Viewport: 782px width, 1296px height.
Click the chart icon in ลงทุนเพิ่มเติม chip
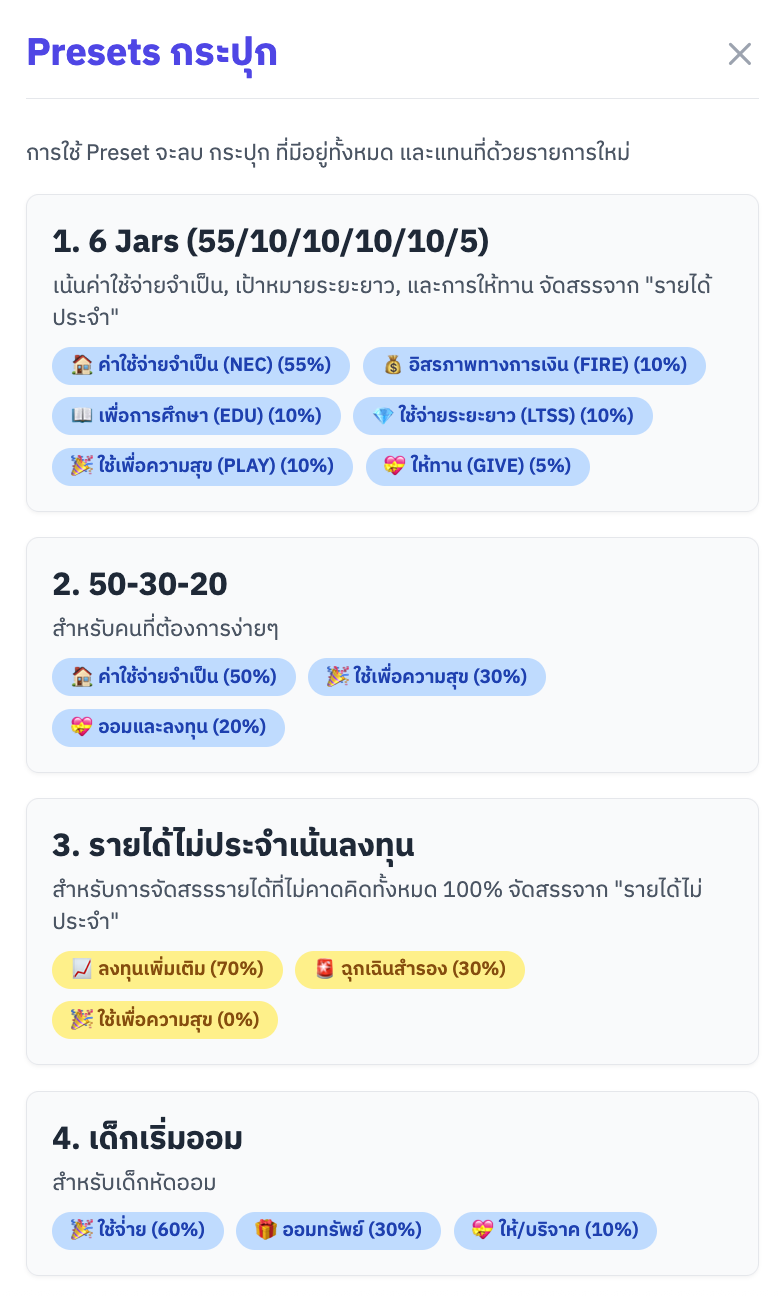click(82, 969)
